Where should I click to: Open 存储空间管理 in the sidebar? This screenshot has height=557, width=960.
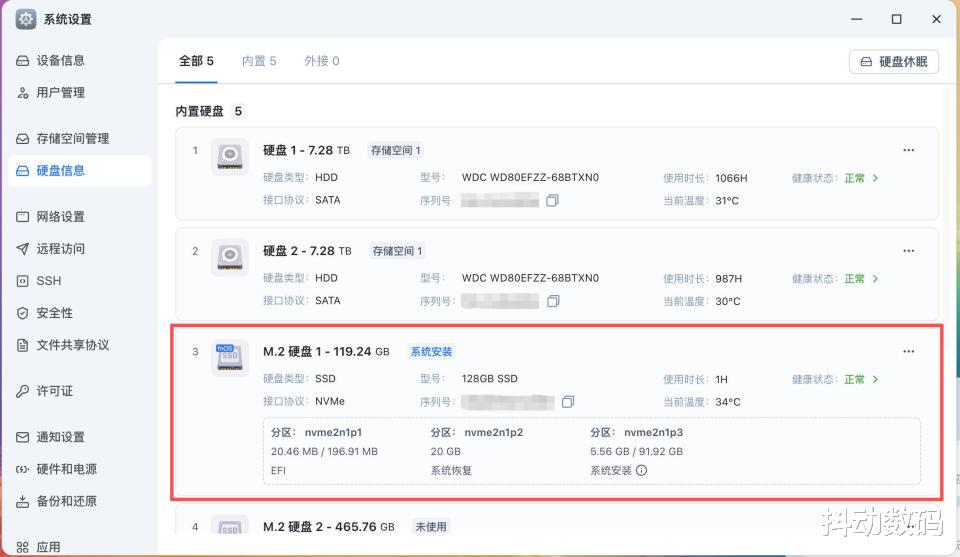pyautogui.click(x=72, y=139)
